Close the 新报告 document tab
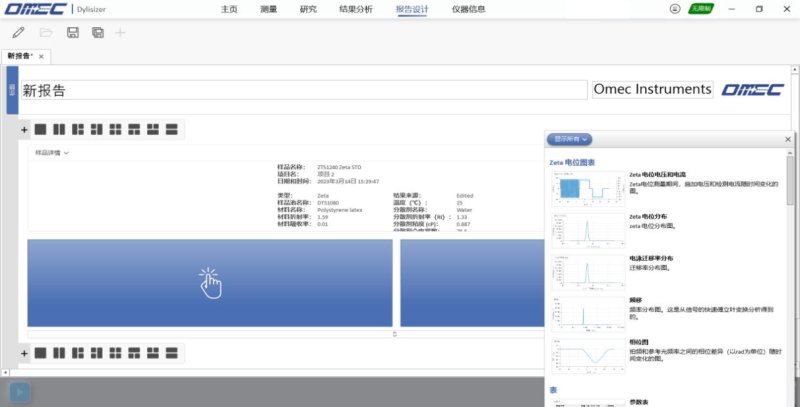The width and height of the screenshot is (800, 407). (x=41, y=56)
